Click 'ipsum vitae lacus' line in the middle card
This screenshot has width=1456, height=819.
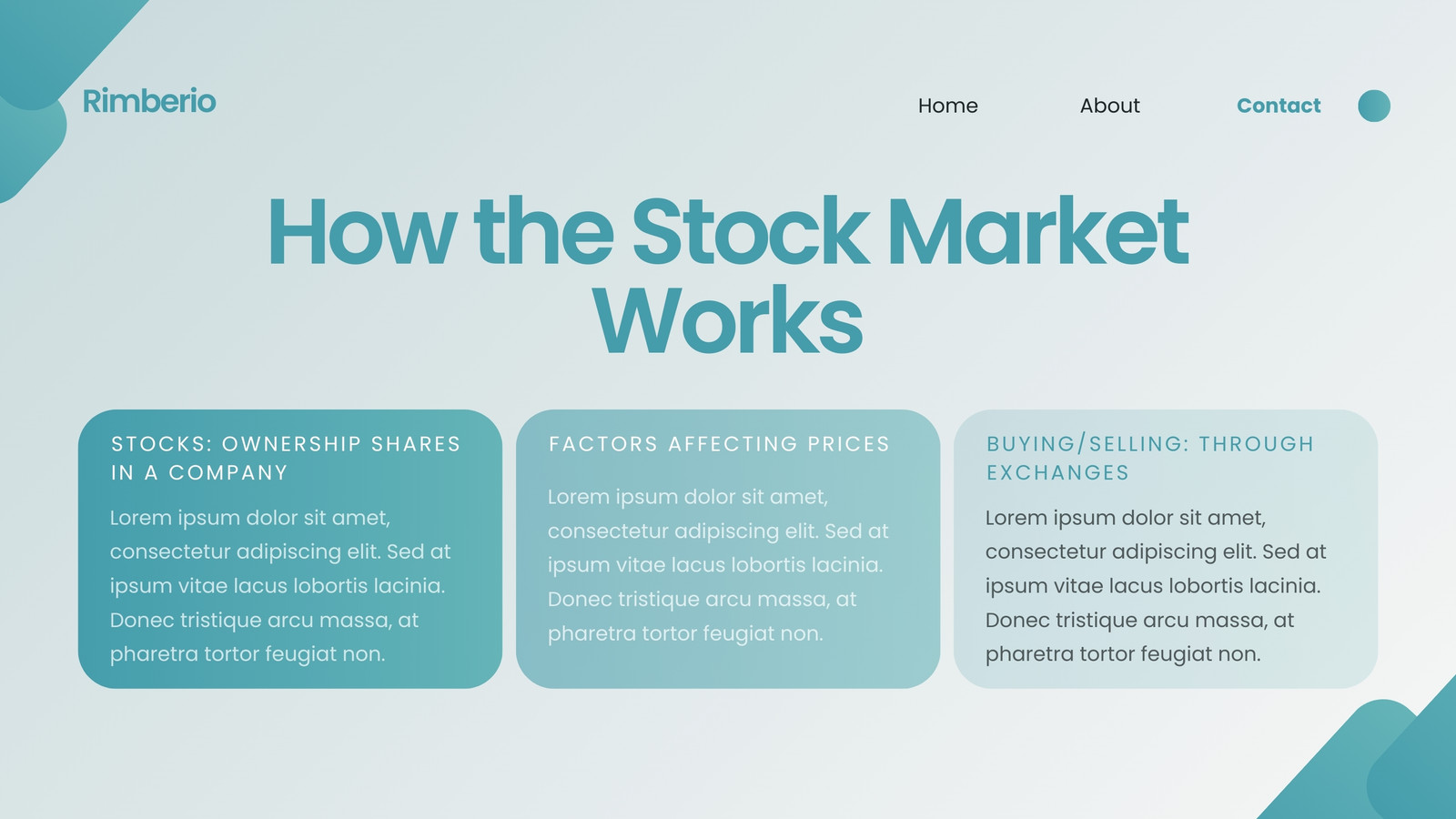click(x=715, y=565)
